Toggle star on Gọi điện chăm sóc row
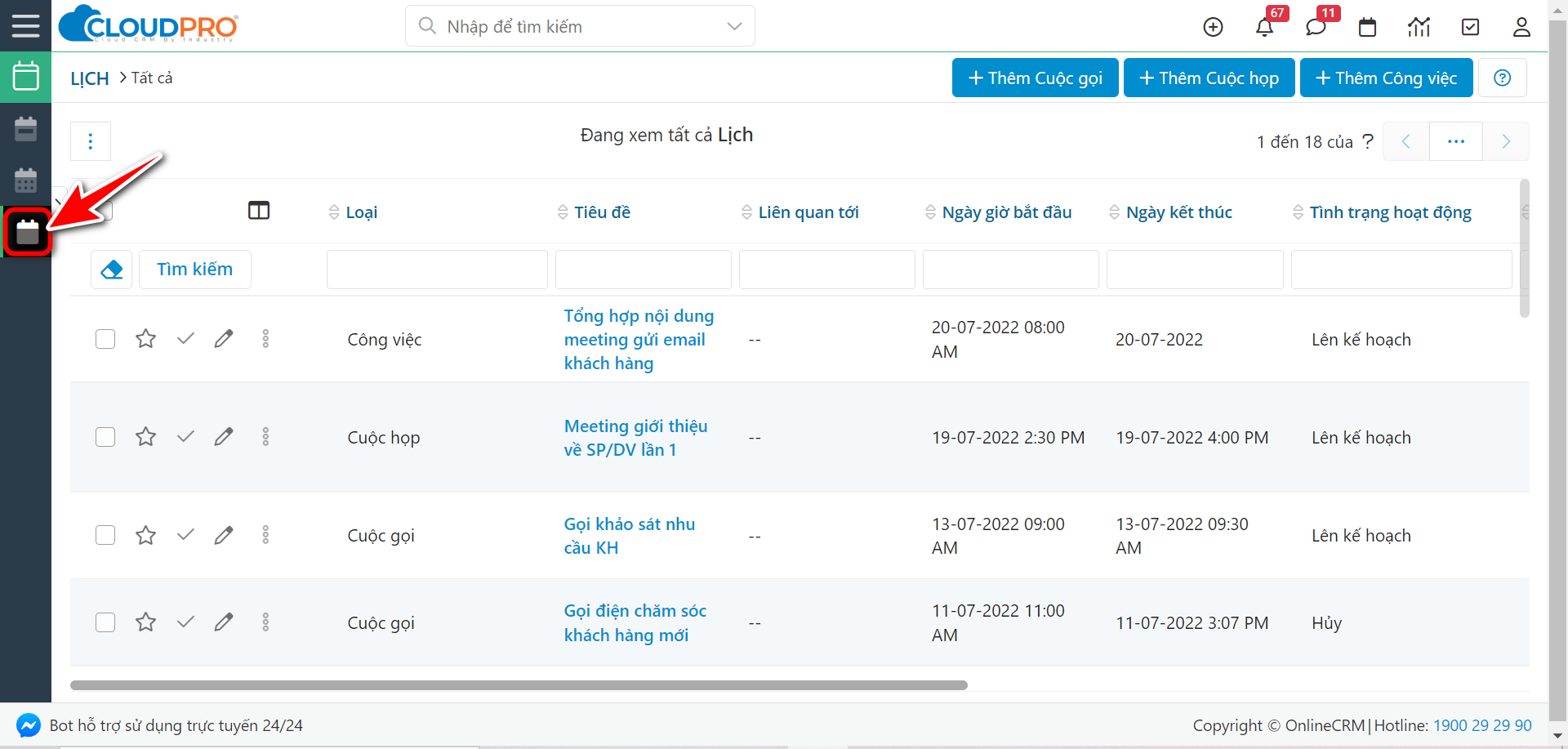This screenshot has height=749, width=1568. point(145,622)
